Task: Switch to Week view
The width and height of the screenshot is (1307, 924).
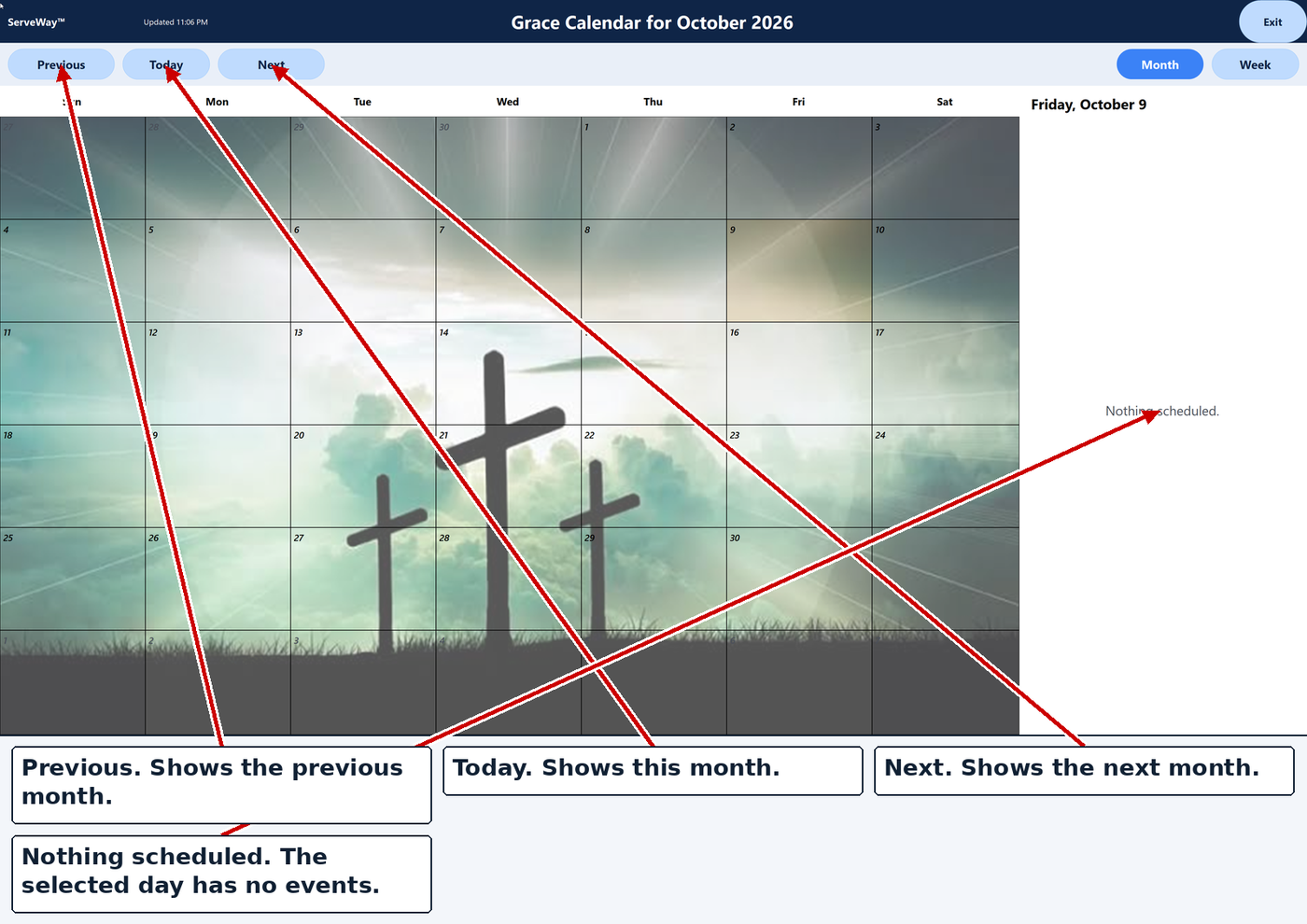Action: 1255,64
